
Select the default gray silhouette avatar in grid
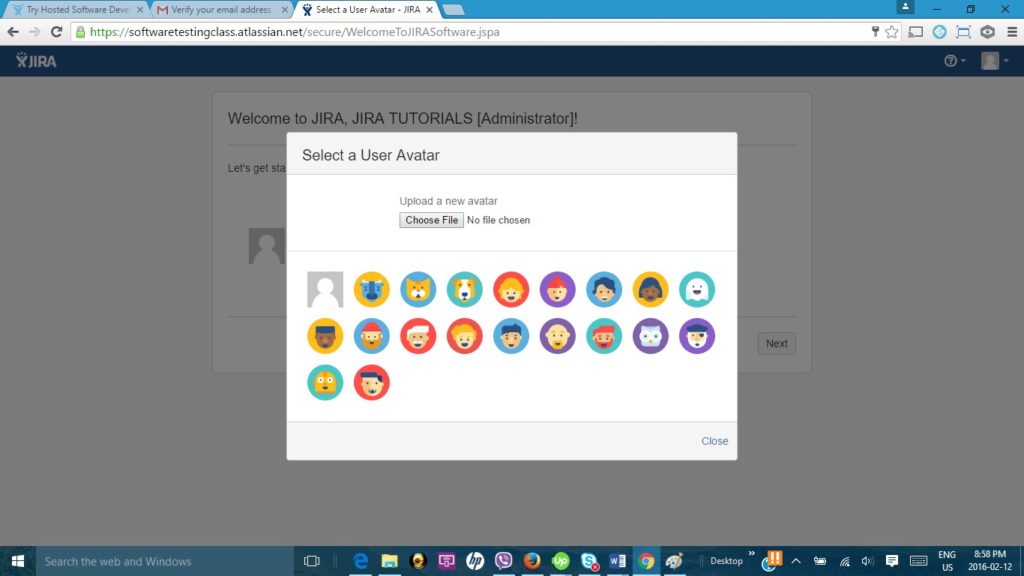click(325, 289)
